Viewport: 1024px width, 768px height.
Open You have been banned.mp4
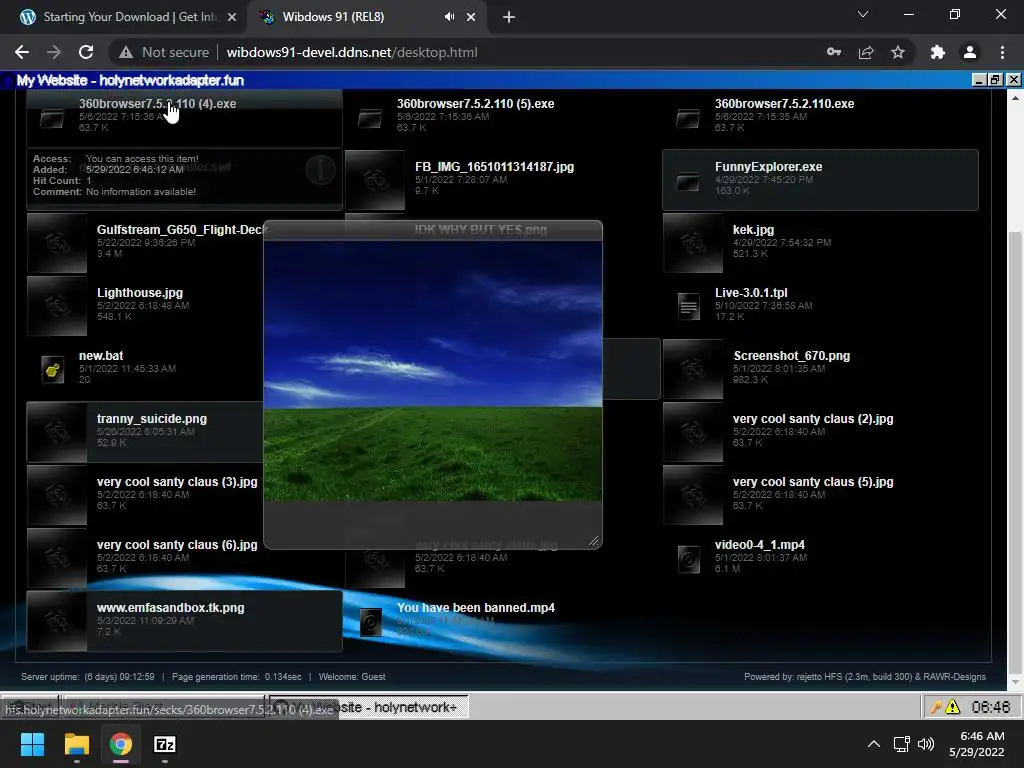[475, 608]
